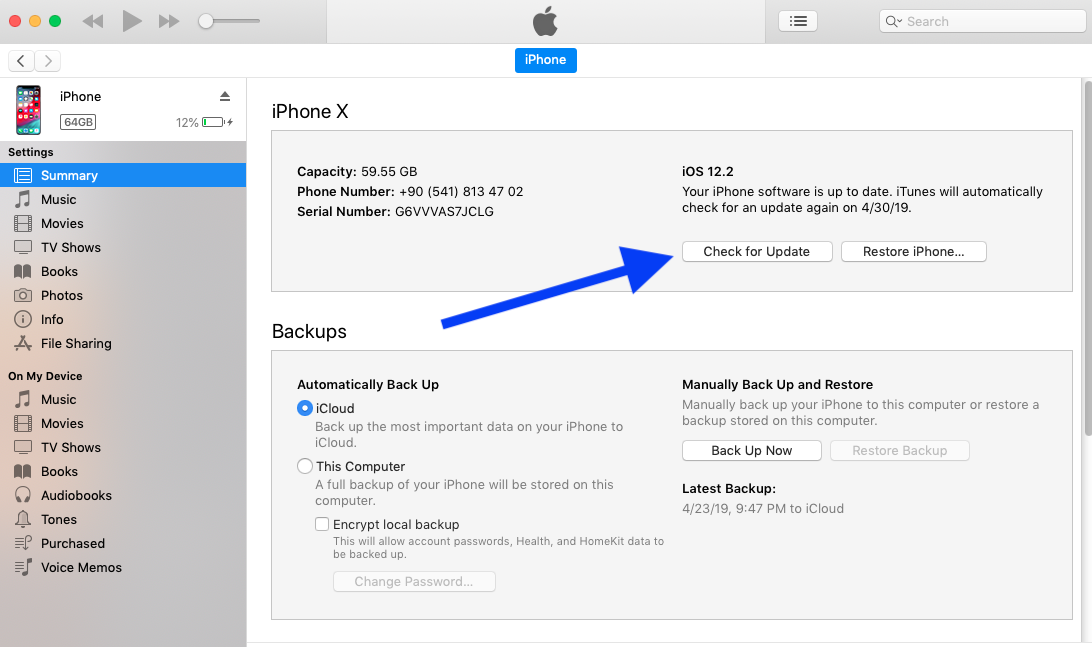Click the TV Shows icon under On My Device
Image resolution: width=1092 pixels, height=647 pixels.
pos(23,447)
